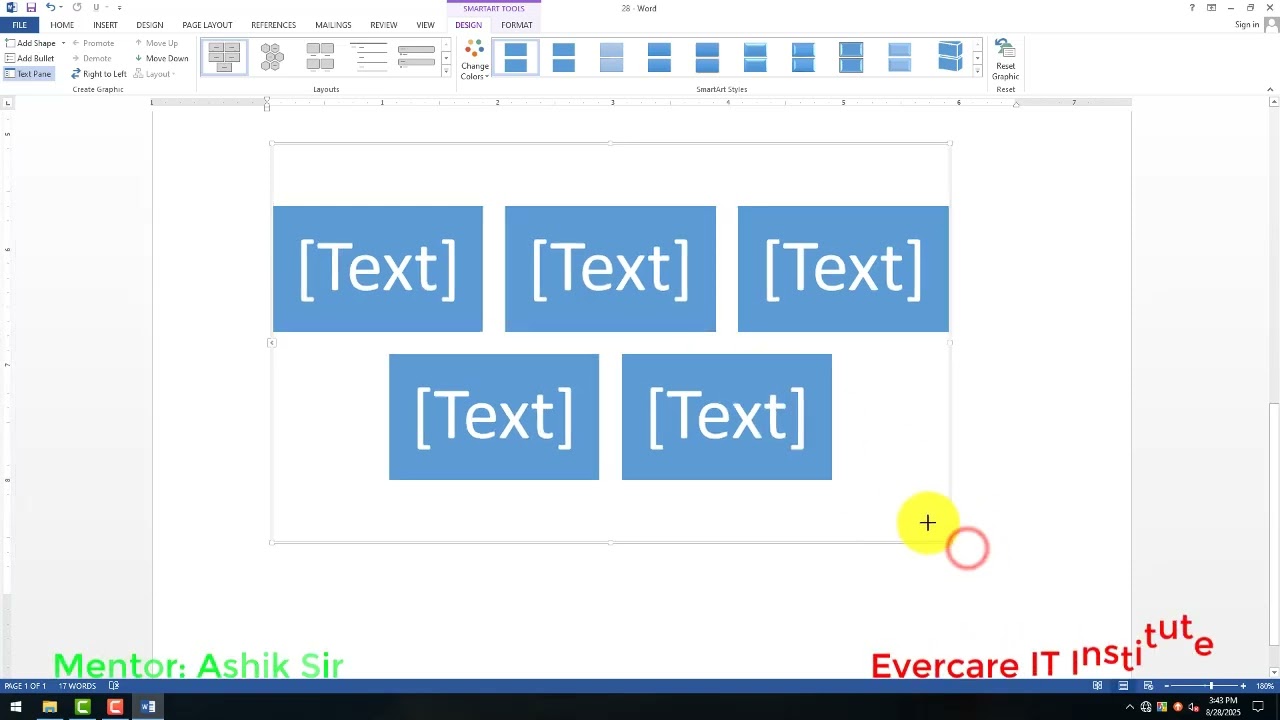
Task: Switch to Print Layout view
Action: (1123, 686)
